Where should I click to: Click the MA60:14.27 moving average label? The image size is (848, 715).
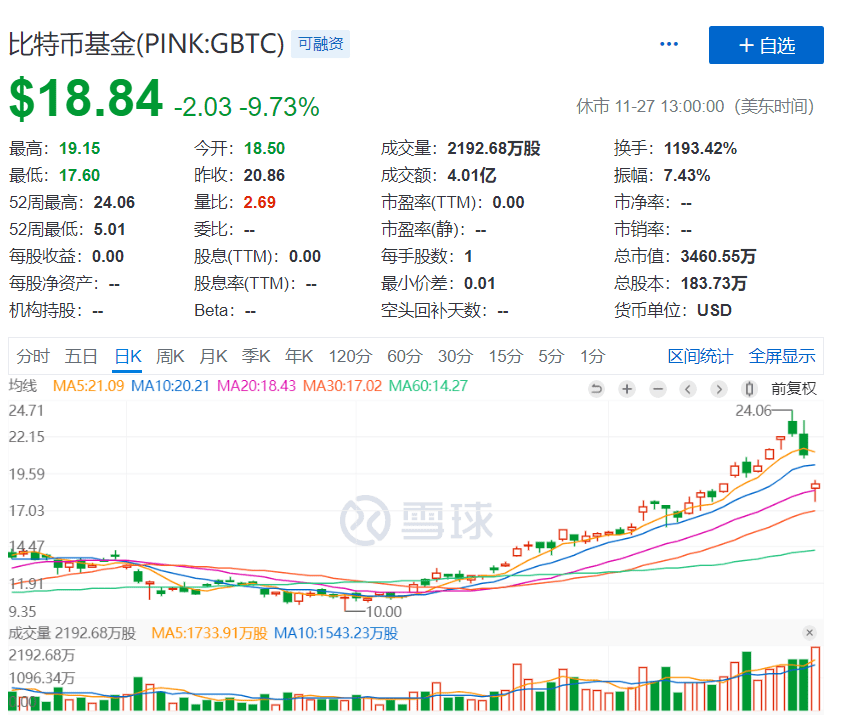(x=428, y=386)
